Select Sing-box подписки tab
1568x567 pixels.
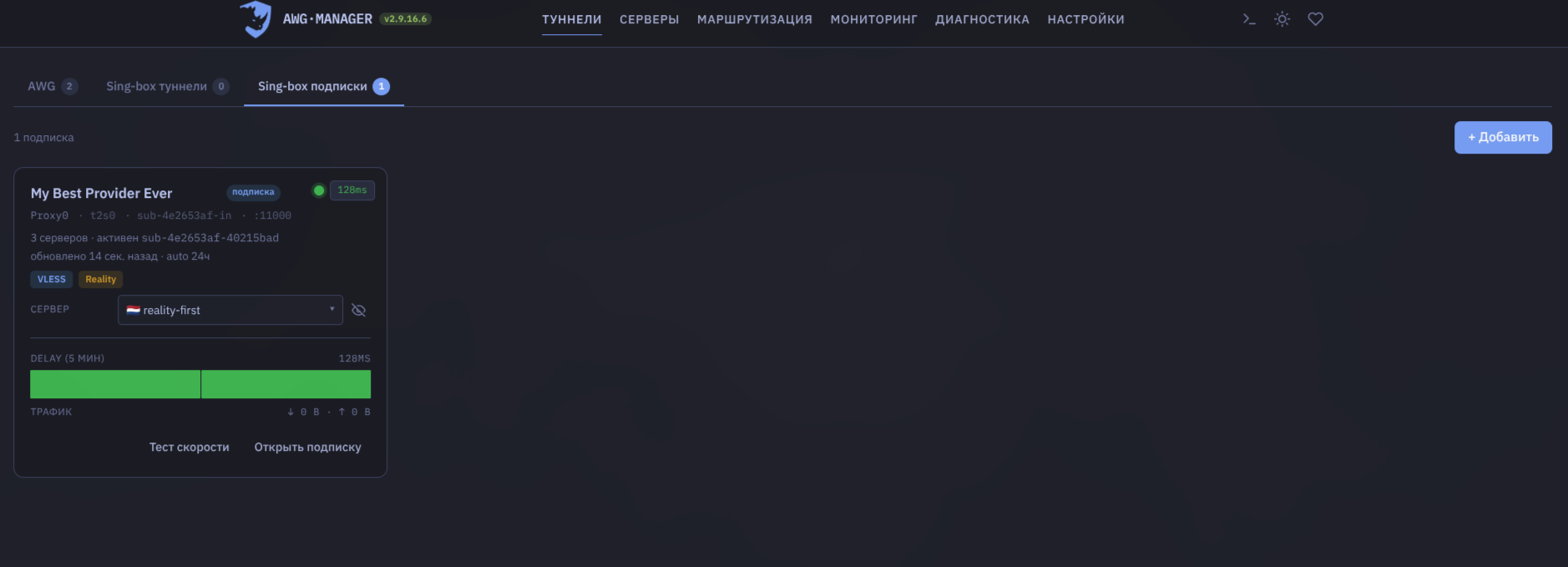click(324, 86)
